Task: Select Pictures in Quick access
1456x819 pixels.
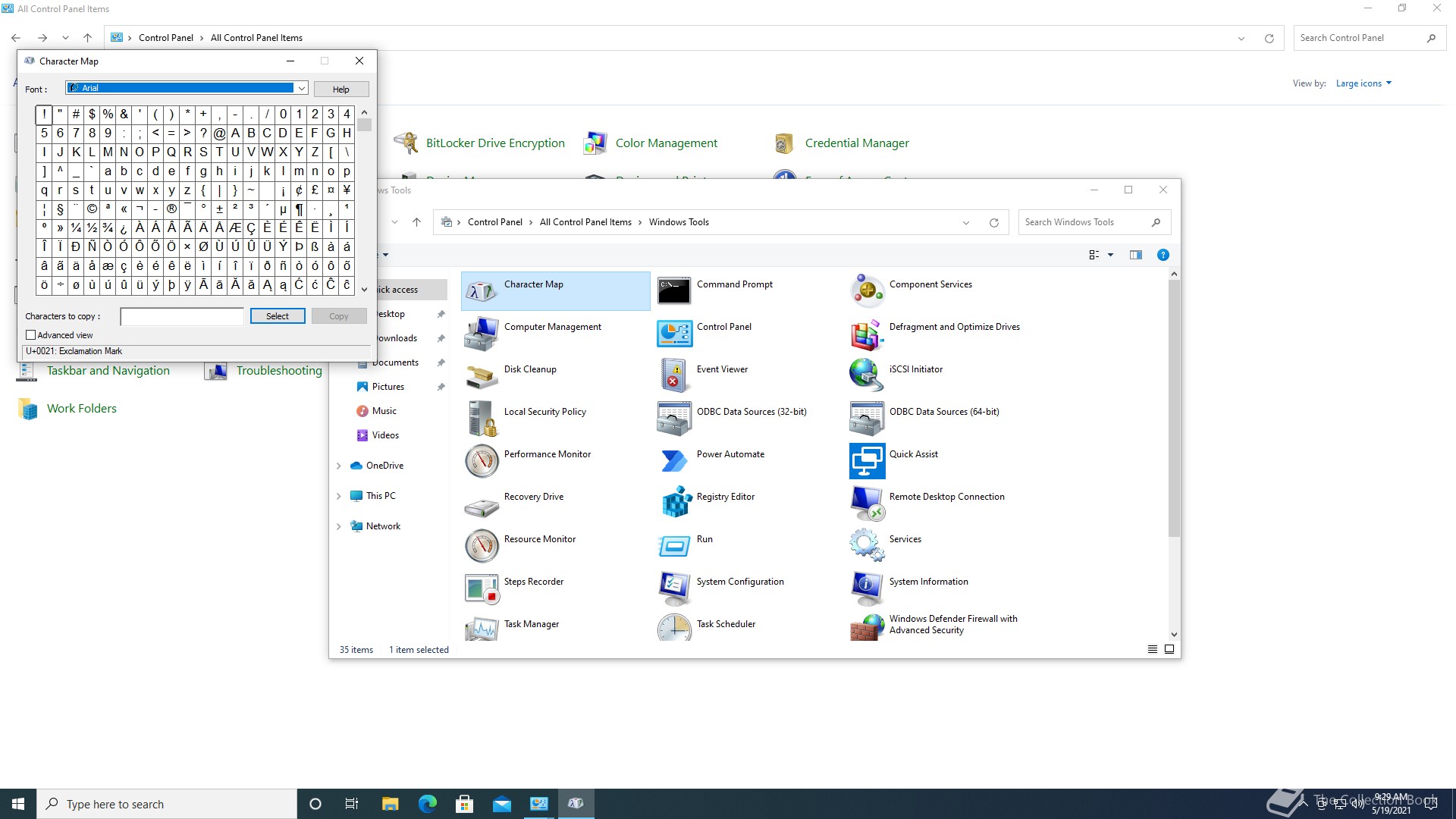Action: pyautogui.click(x=388, y=387)
